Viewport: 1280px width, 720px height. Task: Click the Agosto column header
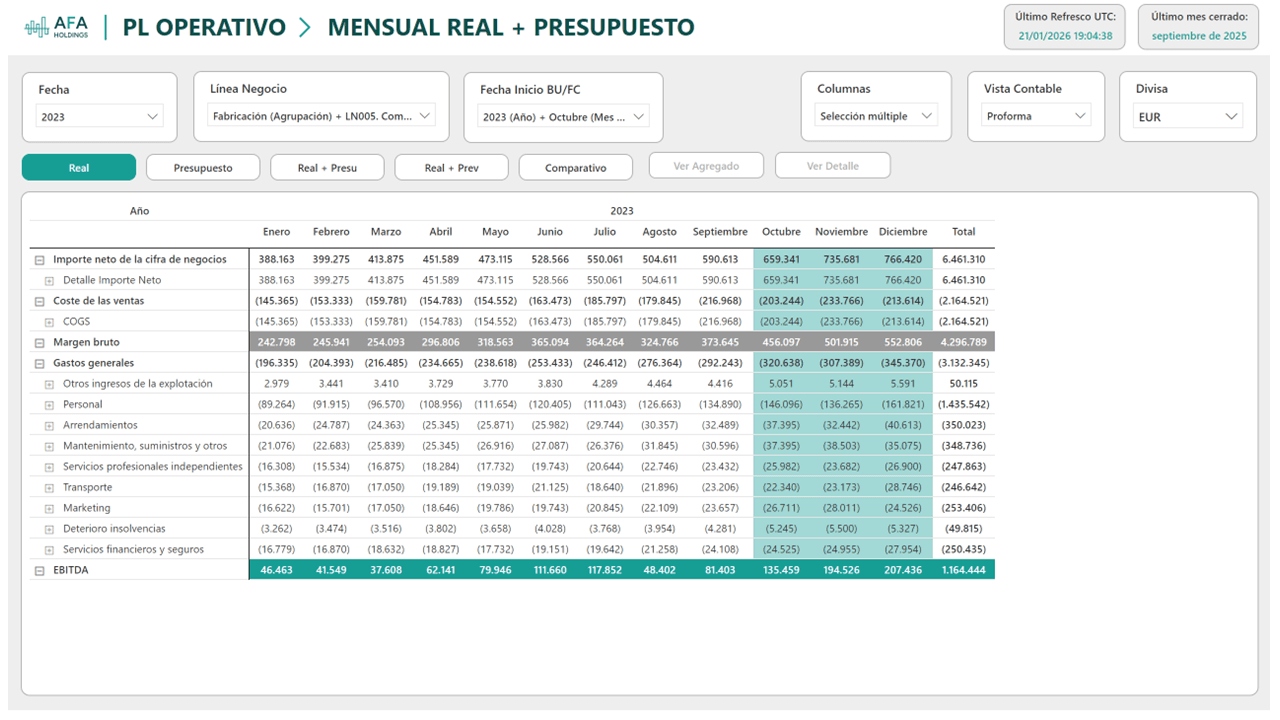[x=660, y=232]
